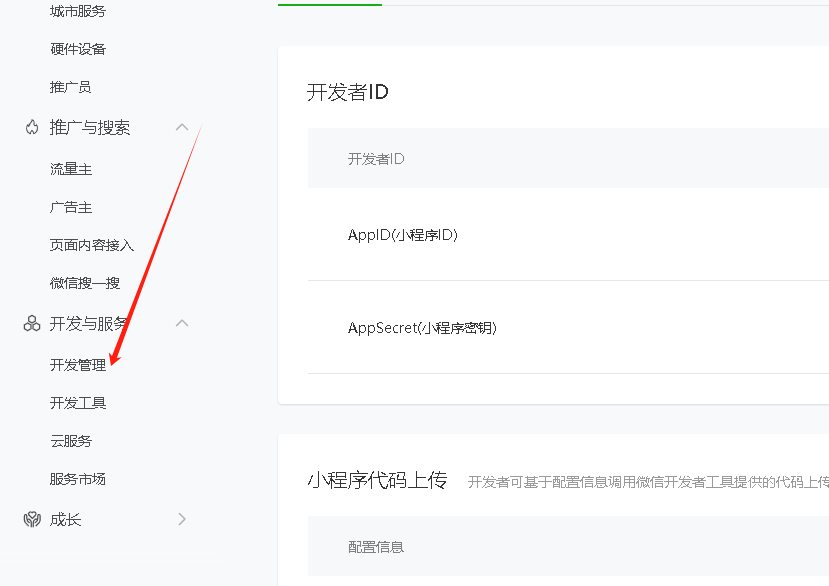The height and width of the screenshot is (586, 829).
Task: Click the 小程序代码上传 heading
Action: [x=377, y=480]
